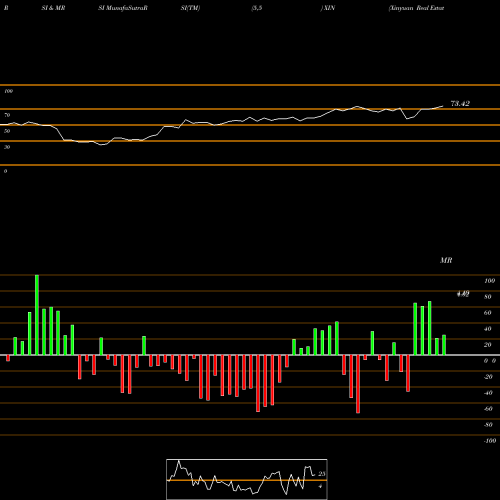Click the '30' level label on RSI axis
This screenshot has width=500, height=500.
pyautogui.click(x=7, y=147)
